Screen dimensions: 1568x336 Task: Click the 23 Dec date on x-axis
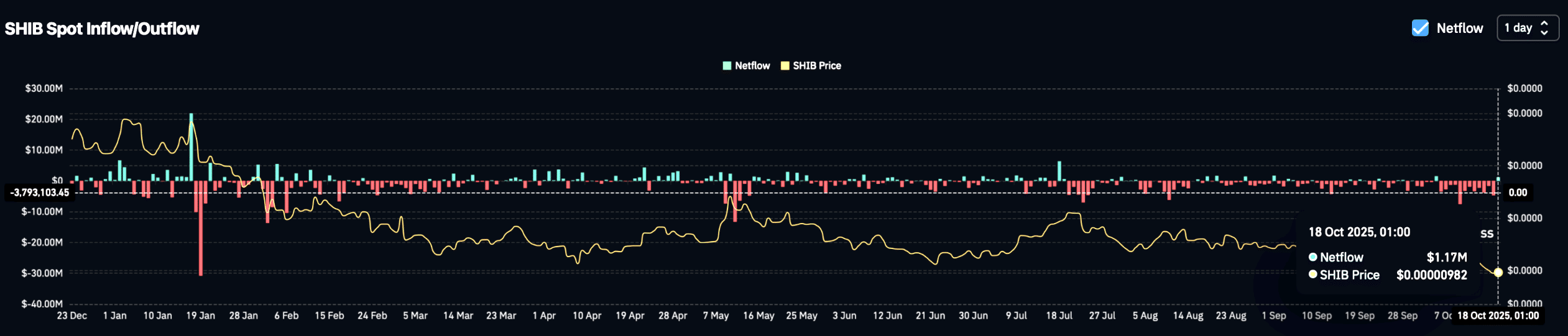point(72,316)
